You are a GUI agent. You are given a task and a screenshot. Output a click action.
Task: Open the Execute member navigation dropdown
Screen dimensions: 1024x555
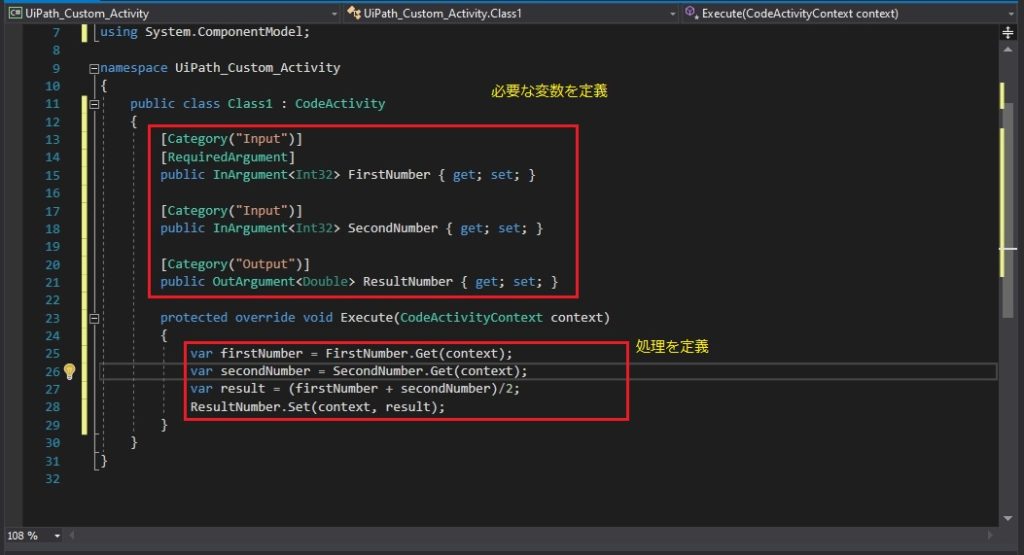(x=850, y=13)
